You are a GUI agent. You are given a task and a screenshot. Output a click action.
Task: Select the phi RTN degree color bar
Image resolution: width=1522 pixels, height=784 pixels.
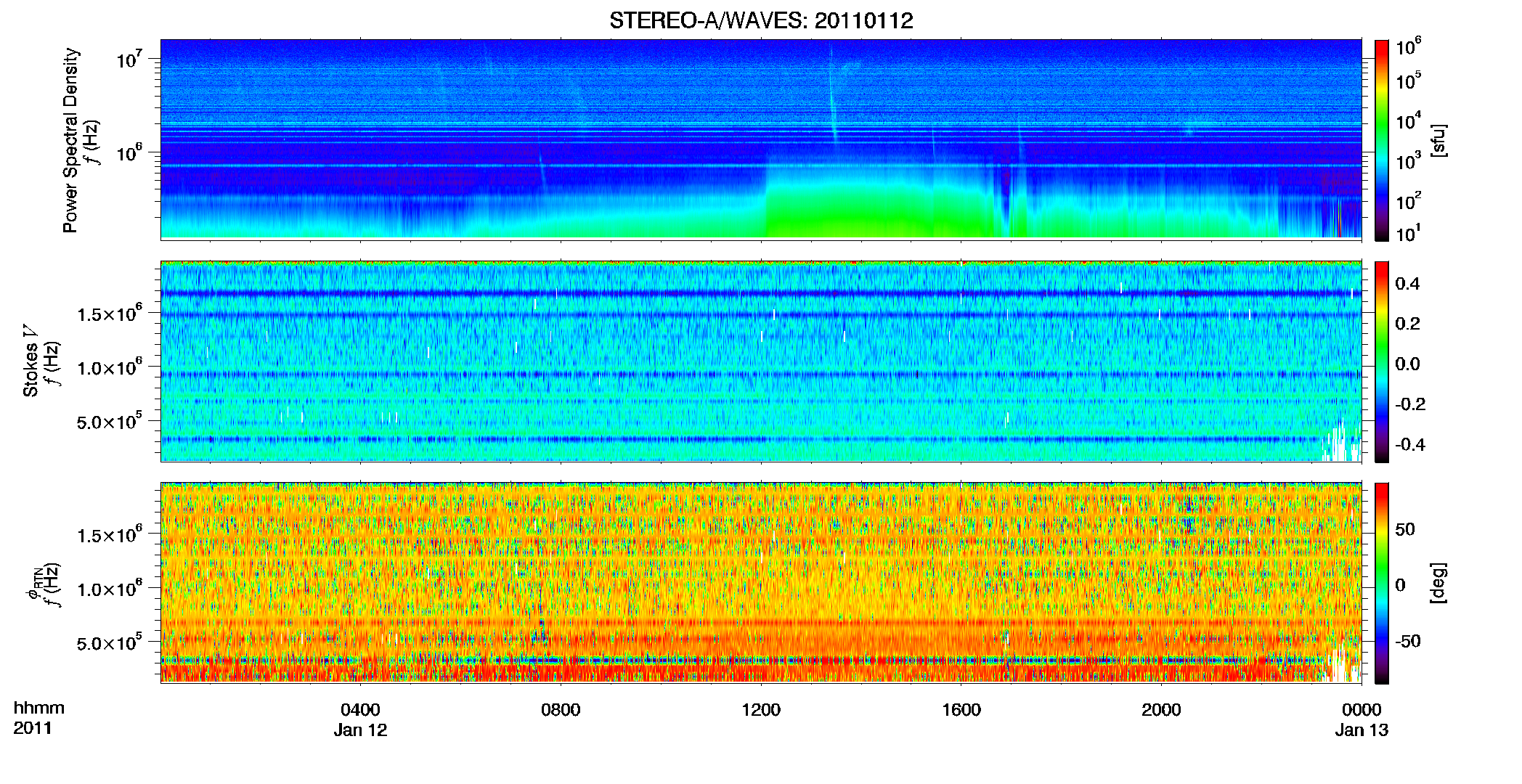pos(1382,583)
